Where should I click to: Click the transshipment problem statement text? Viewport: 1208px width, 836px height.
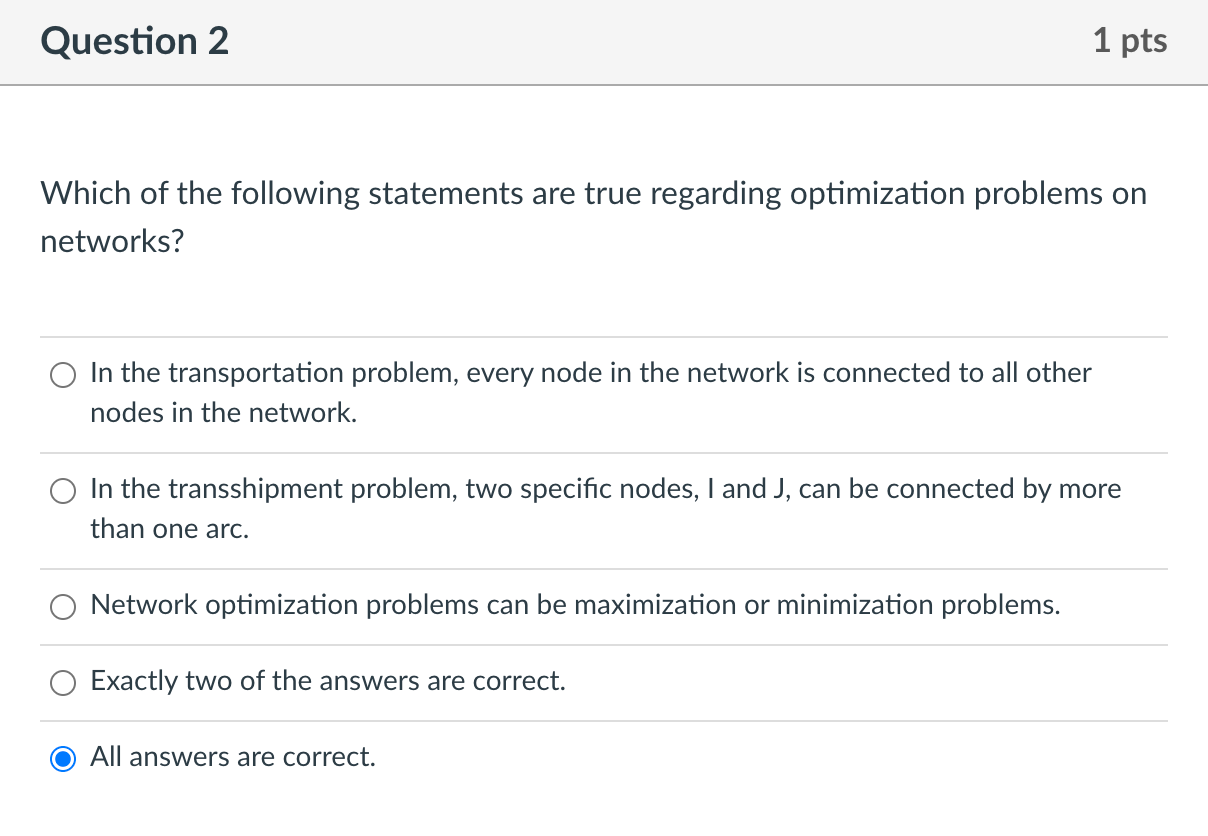tap(605, 489)
